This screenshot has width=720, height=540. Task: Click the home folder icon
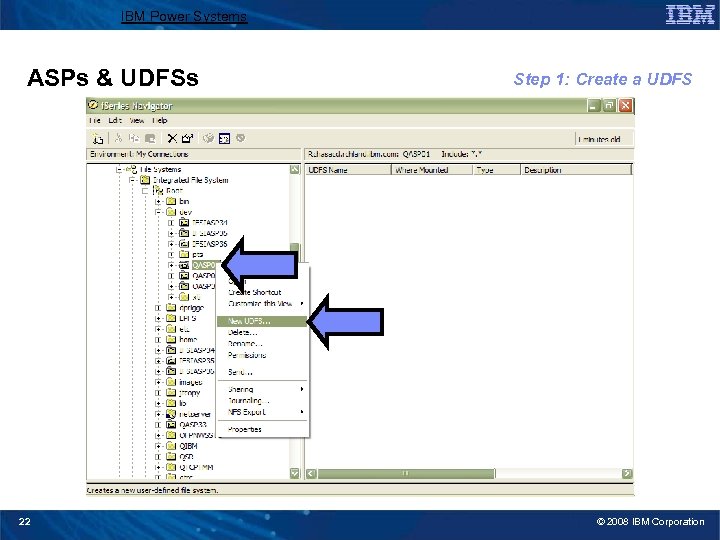[171, 339]
